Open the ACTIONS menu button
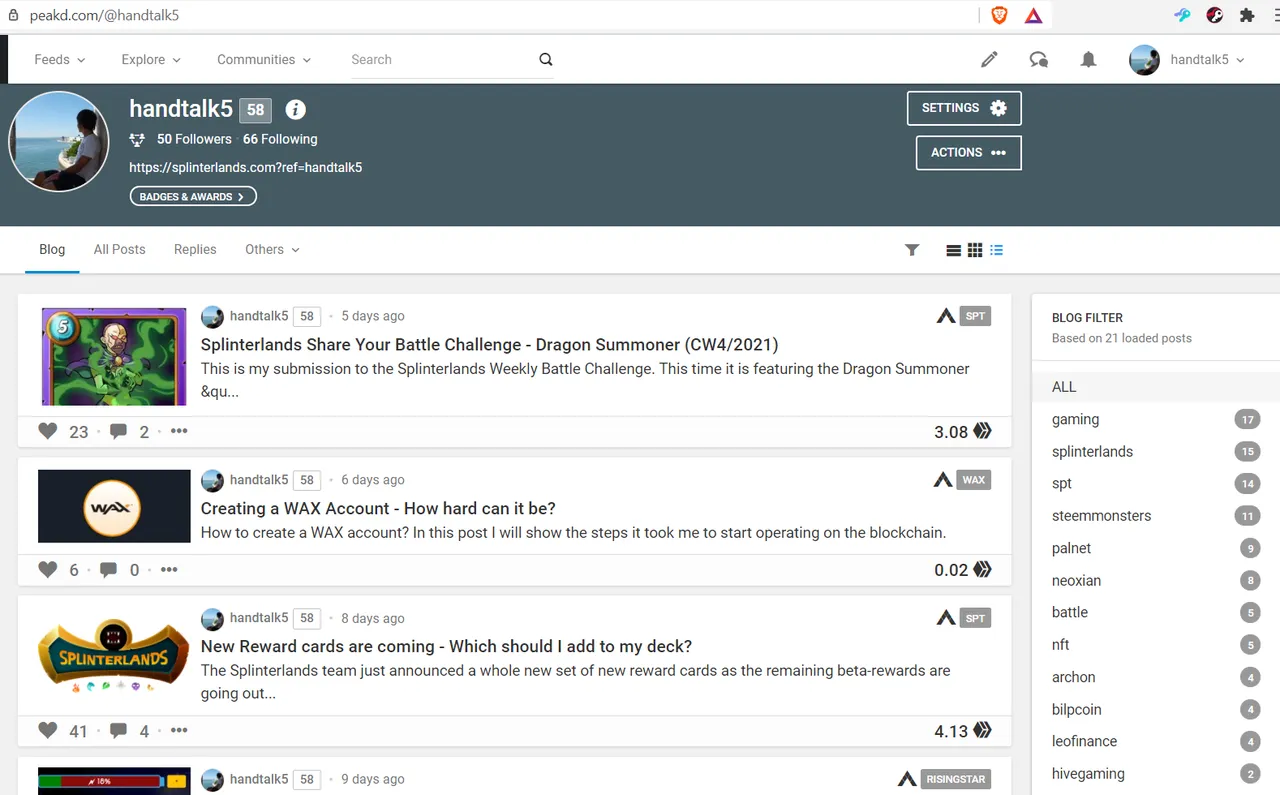Screen dimensions: 1280x795 (x=969, y=153)
